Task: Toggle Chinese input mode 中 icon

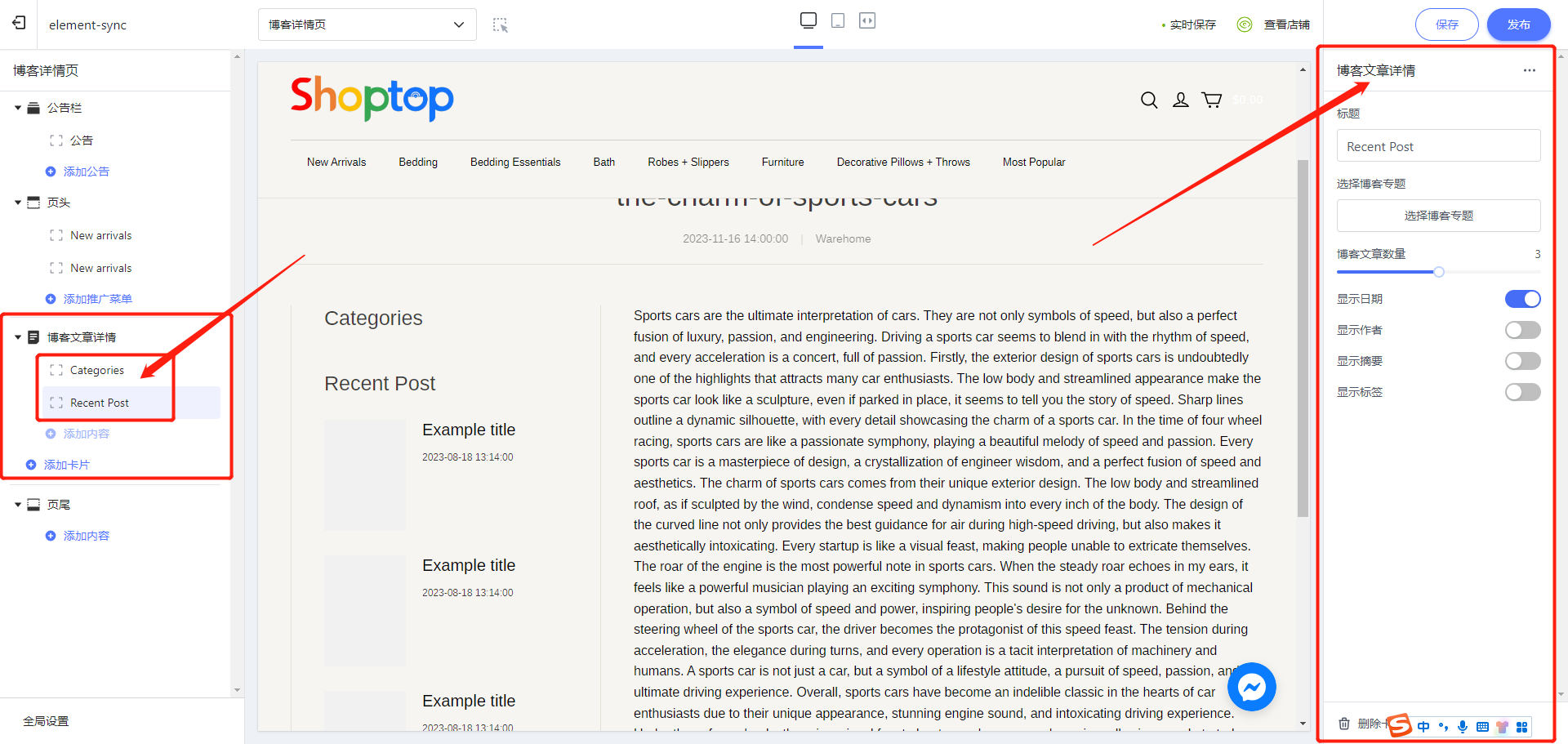Action: tap(1423, 727)
